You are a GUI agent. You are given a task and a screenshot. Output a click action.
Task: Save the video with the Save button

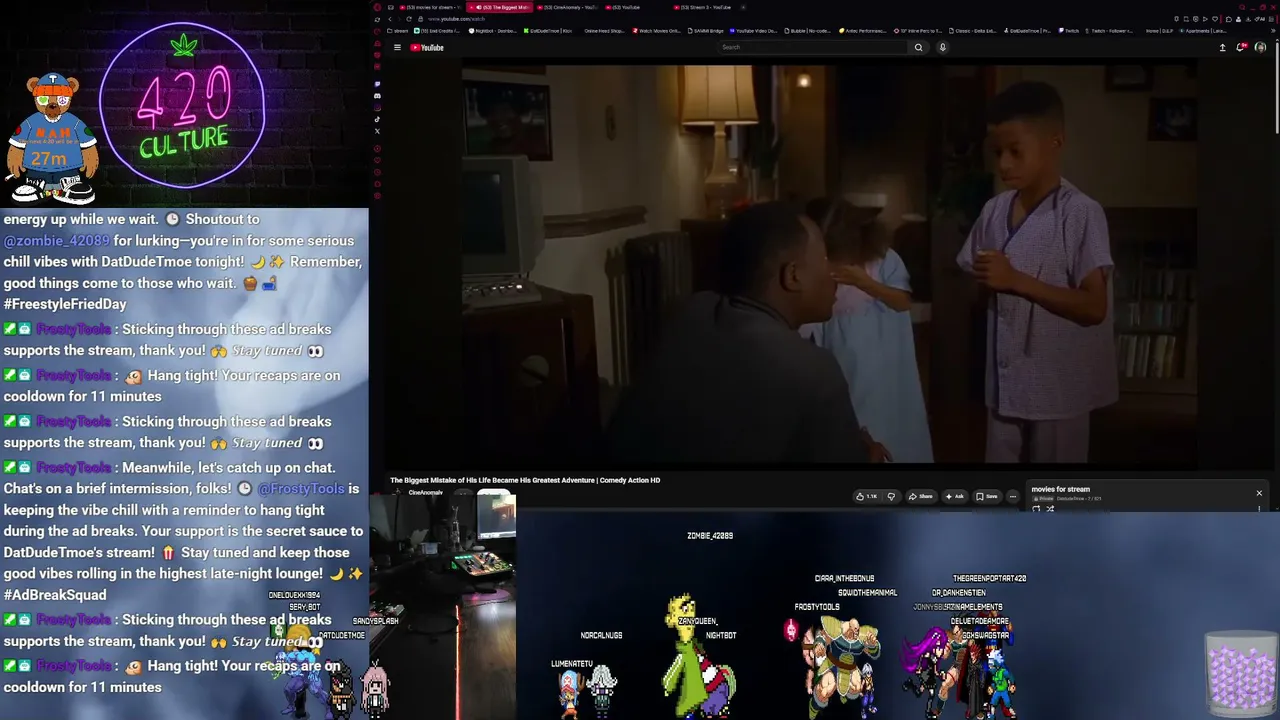[987, 496]
